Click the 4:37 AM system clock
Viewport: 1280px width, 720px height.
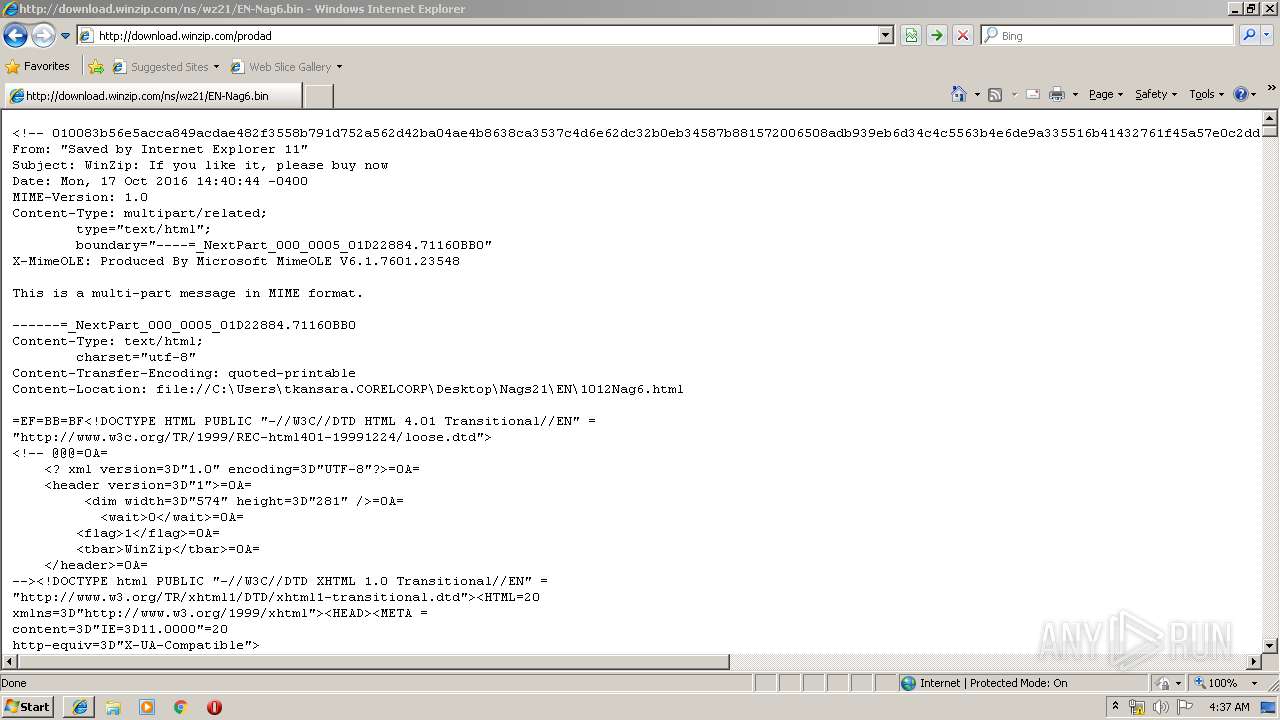pos(1229,707)
